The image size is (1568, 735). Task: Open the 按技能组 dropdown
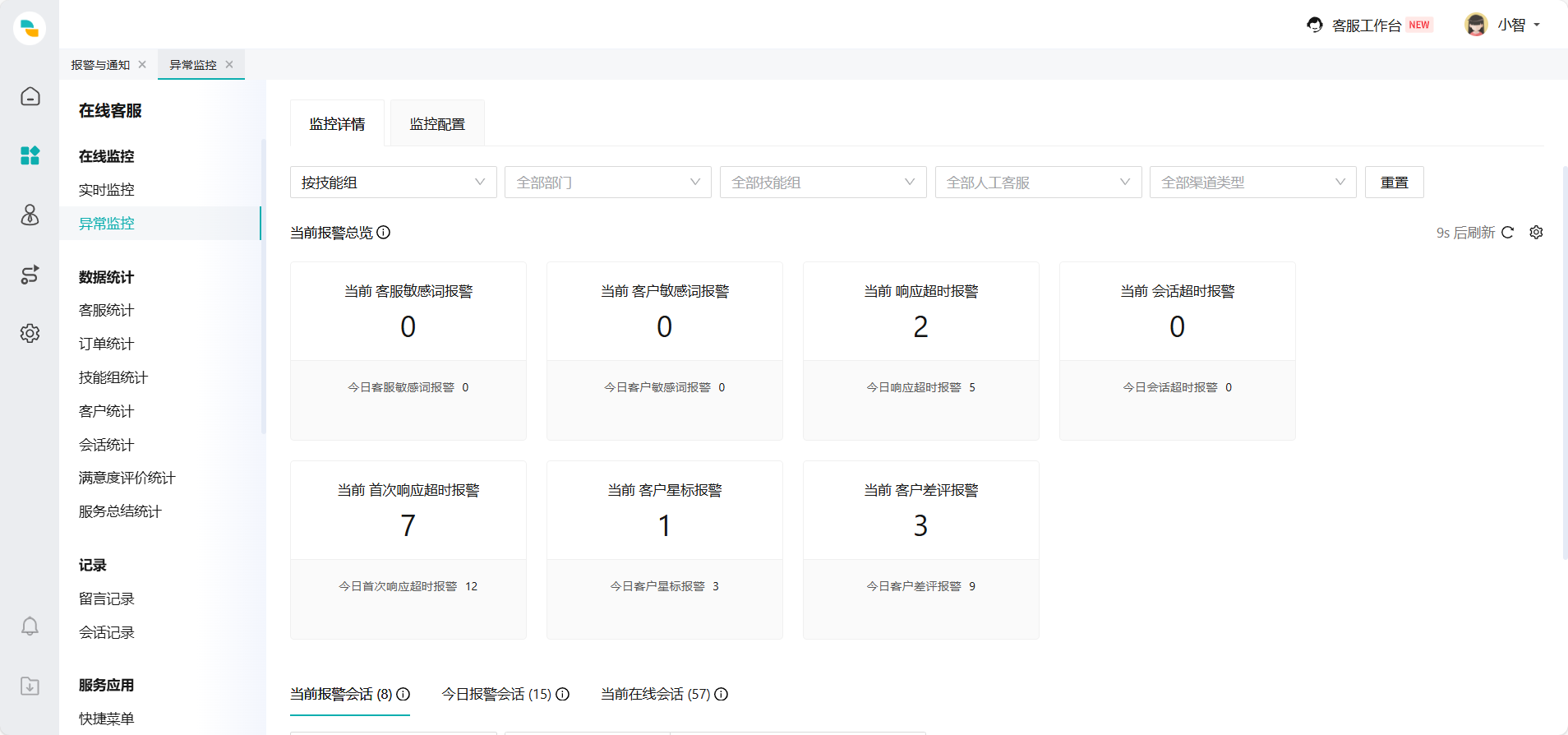coord(394,183)
